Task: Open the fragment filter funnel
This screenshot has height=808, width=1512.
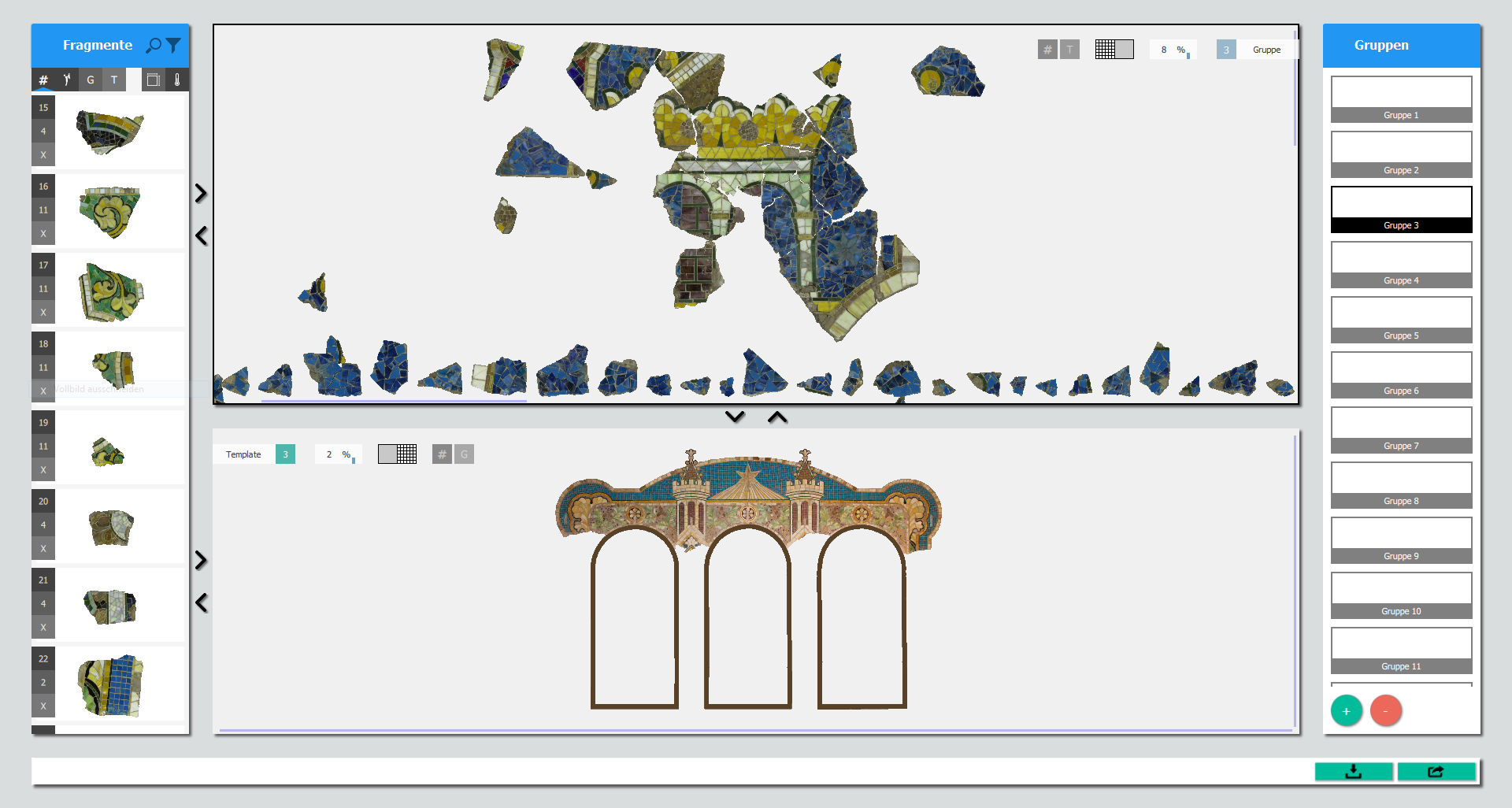Action: (x=173, y=46)
